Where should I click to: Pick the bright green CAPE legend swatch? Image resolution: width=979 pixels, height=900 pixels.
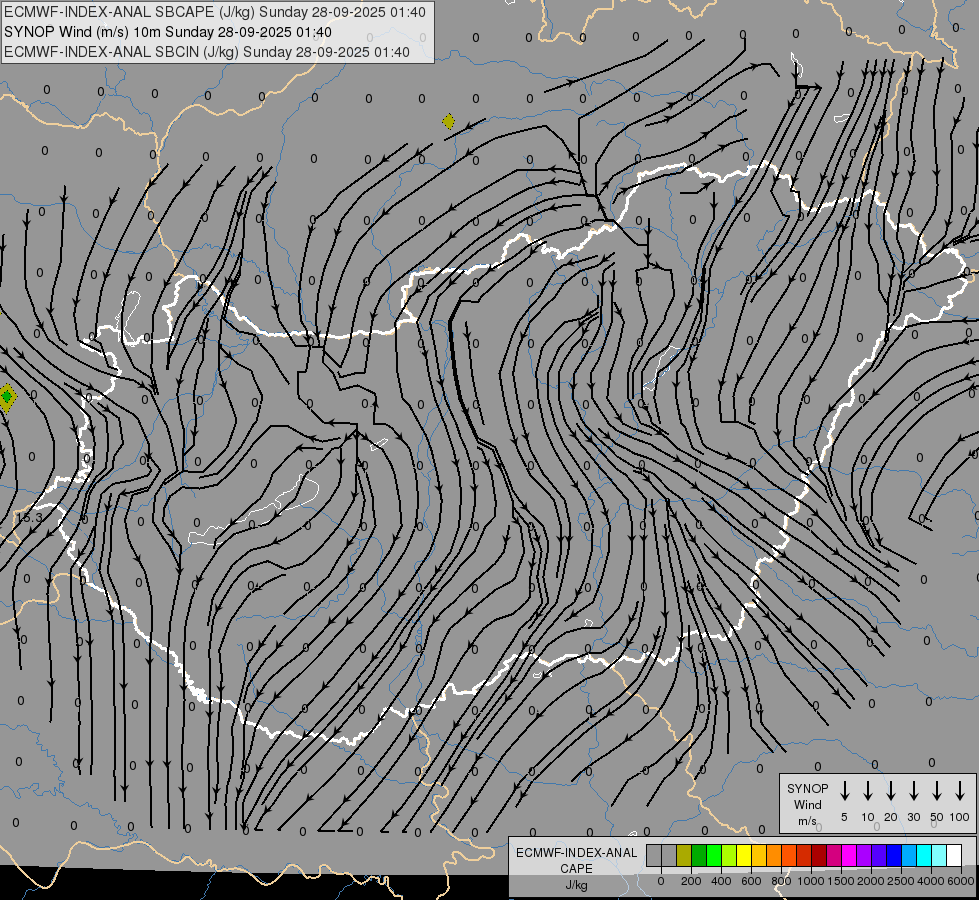(714, 855)
